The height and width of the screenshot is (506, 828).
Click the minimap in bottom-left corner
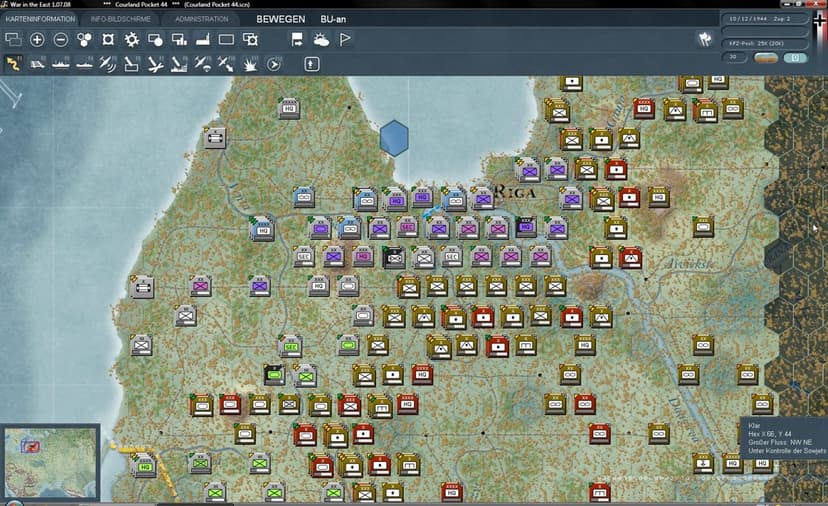tap(51, 462)
